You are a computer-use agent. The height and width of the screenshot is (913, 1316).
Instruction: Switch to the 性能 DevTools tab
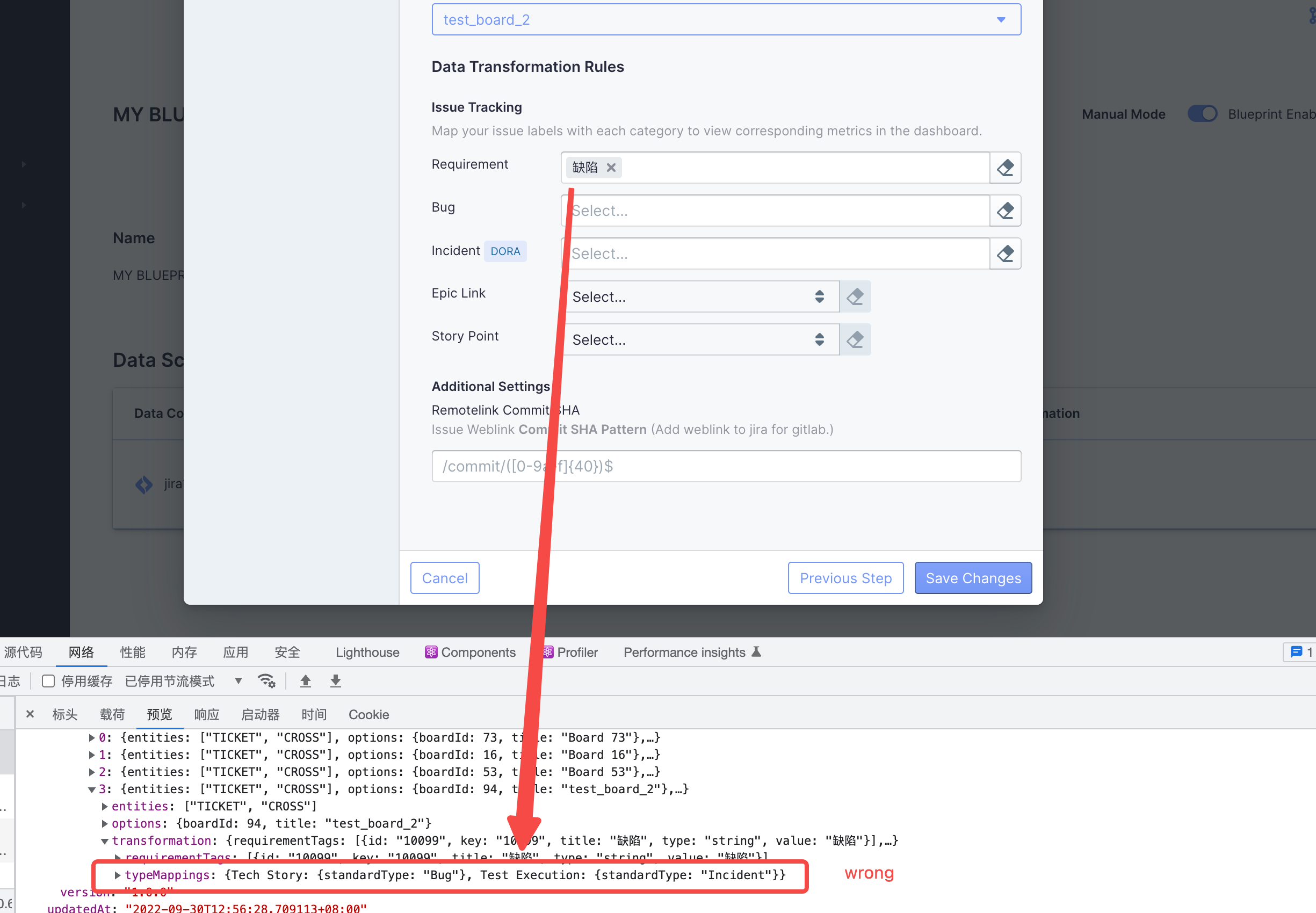[x=133, y=652]
